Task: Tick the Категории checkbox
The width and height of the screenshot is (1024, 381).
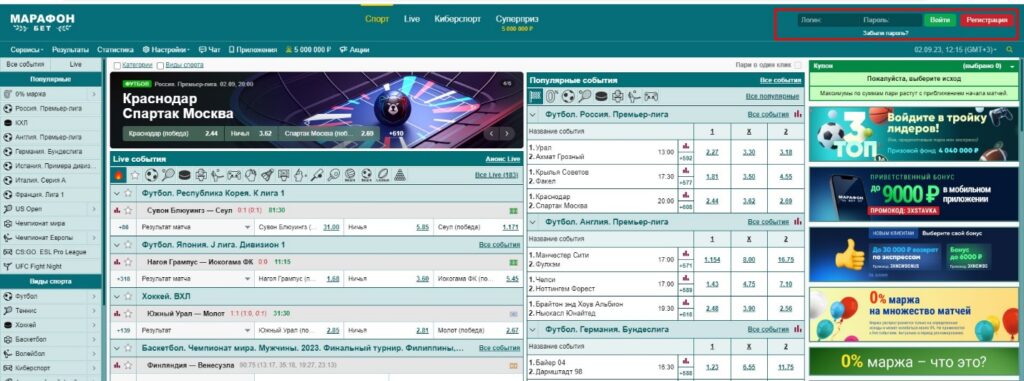Action: (117, 65)
